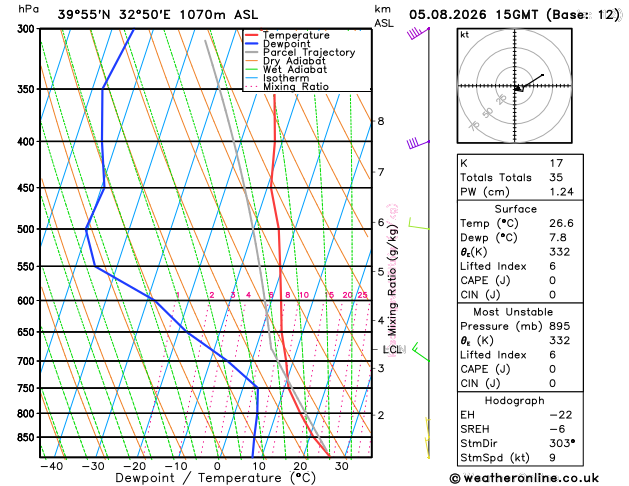The image size is (629, 486).
Task: Click the surface Temp value 26.6
Action: (x=562, y=223)
